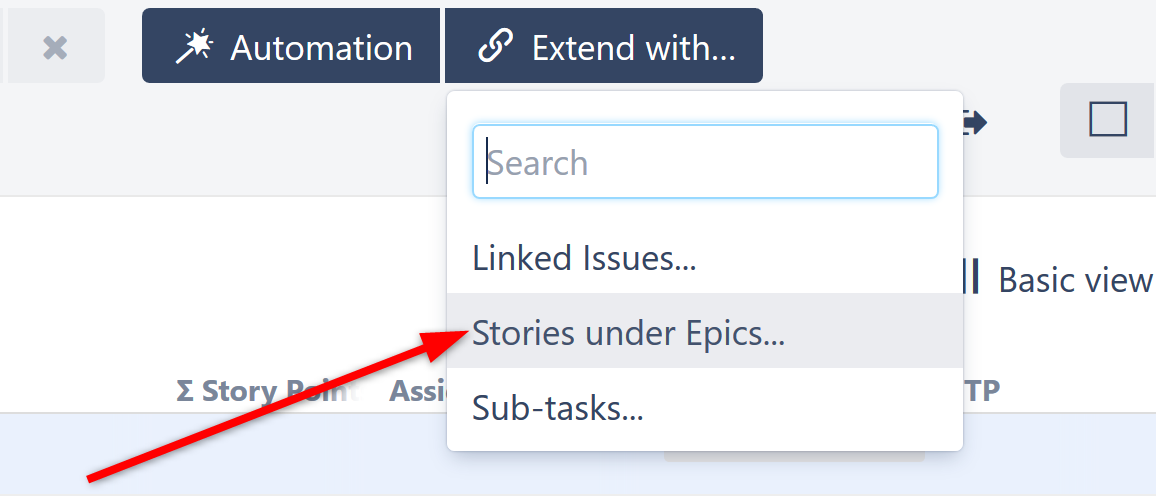Click the sigma symbol in Story Points header
1156x504 pixels.
(185, 391)
